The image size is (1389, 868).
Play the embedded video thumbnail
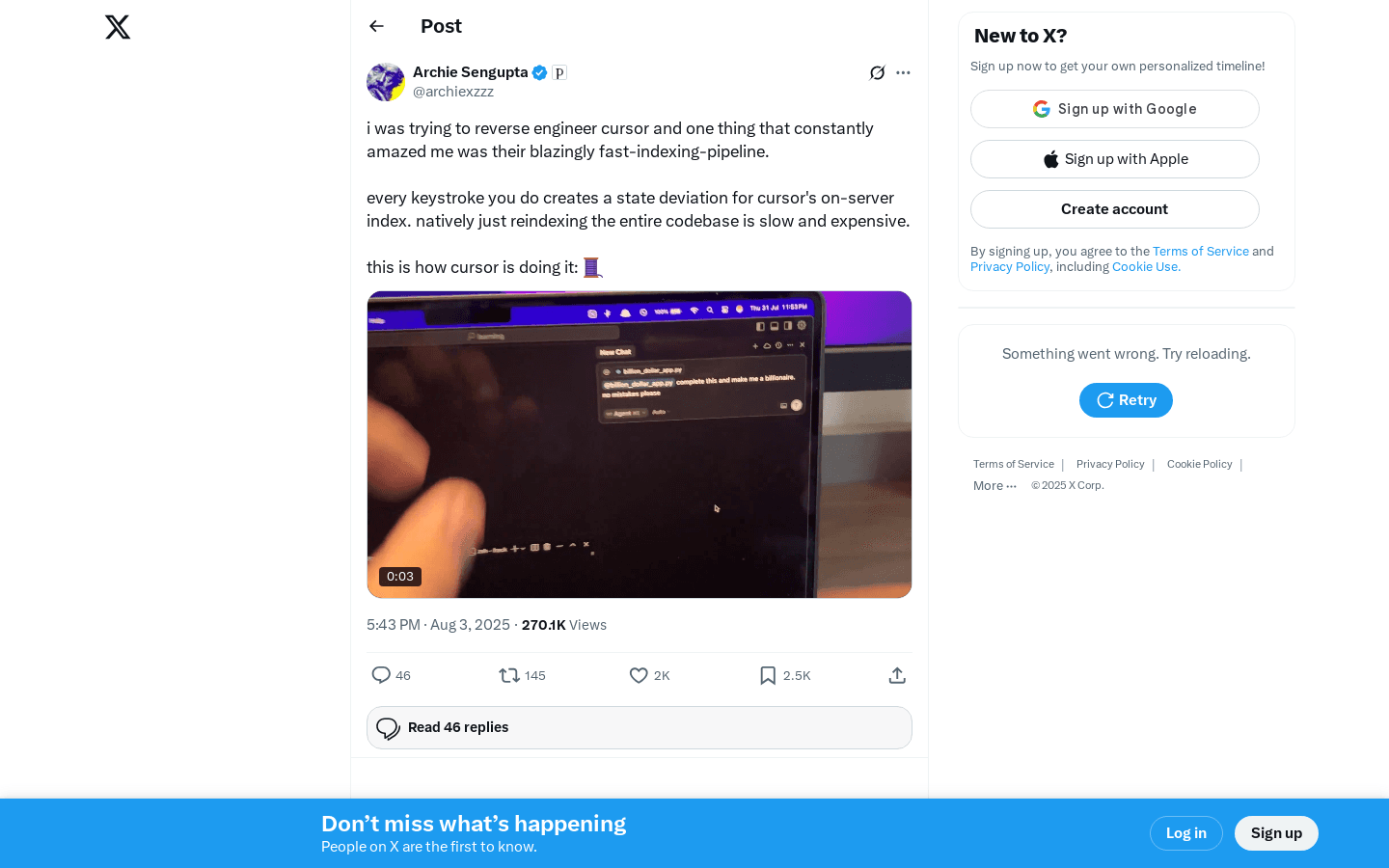coord(640,445)
